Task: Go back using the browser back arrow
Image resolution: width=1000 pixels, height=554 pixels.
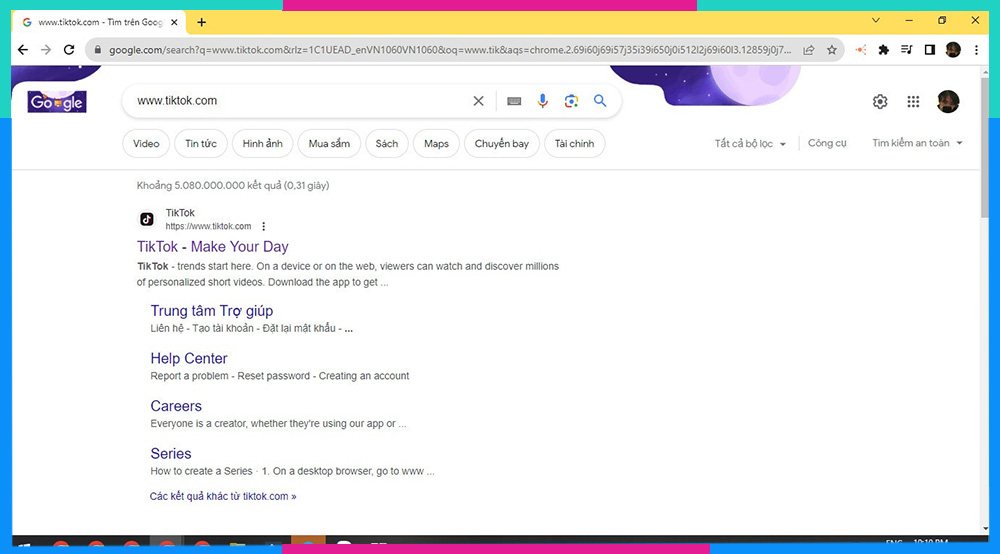Action: [23, 50]
